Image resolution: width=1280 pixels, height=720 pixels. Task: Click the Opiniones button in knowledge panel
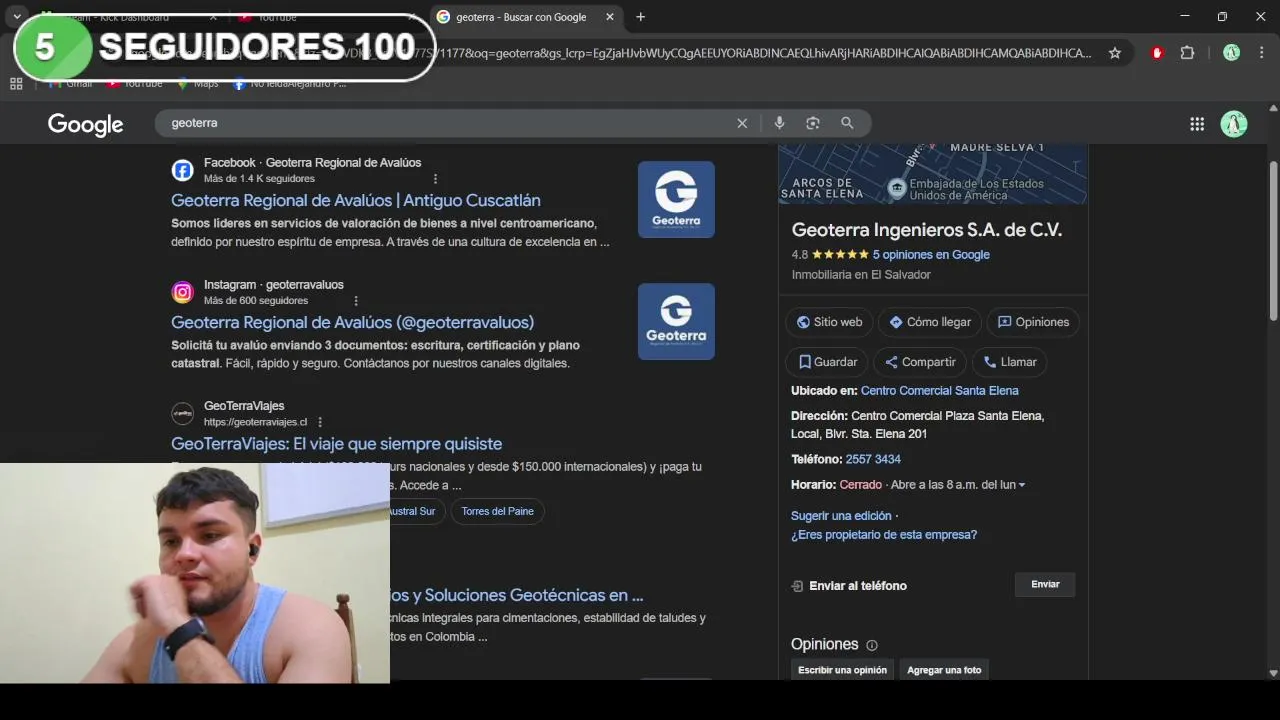1033,322
